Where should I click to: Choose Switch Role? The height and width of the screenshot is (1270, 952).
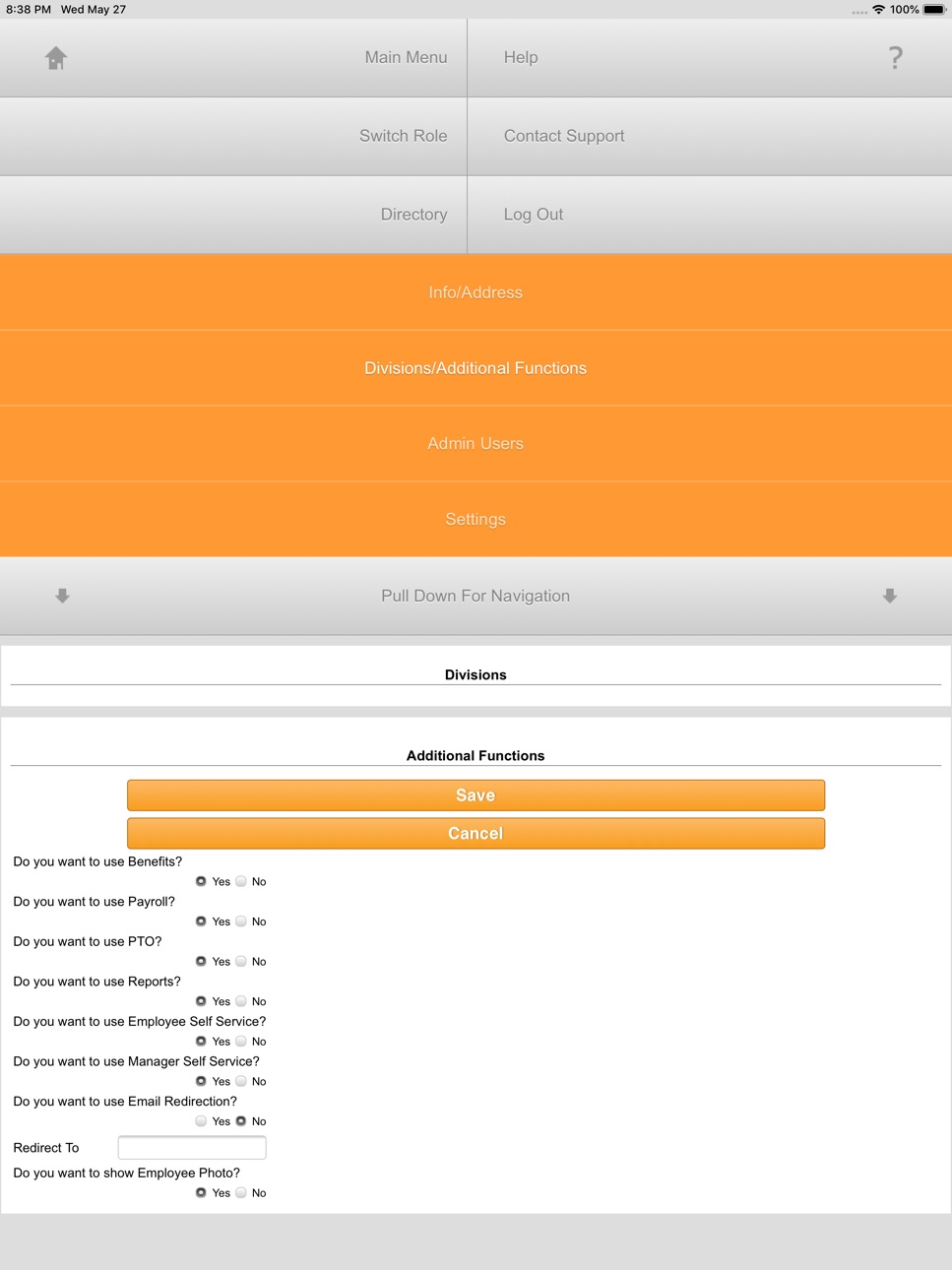pyautogui.click(x=233, y=136)
